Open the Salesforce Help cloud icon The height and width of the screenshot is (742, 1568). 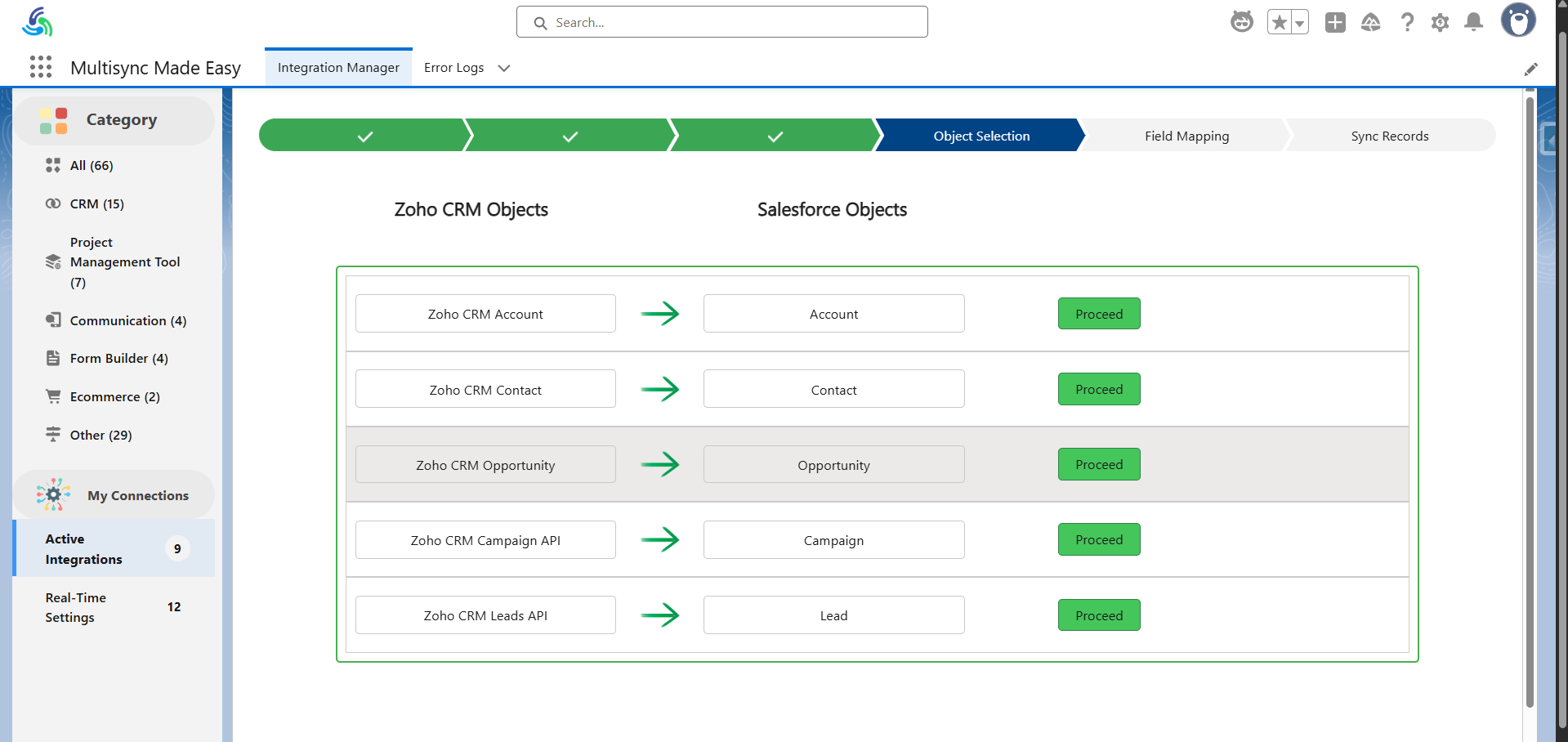[1370, 22]
